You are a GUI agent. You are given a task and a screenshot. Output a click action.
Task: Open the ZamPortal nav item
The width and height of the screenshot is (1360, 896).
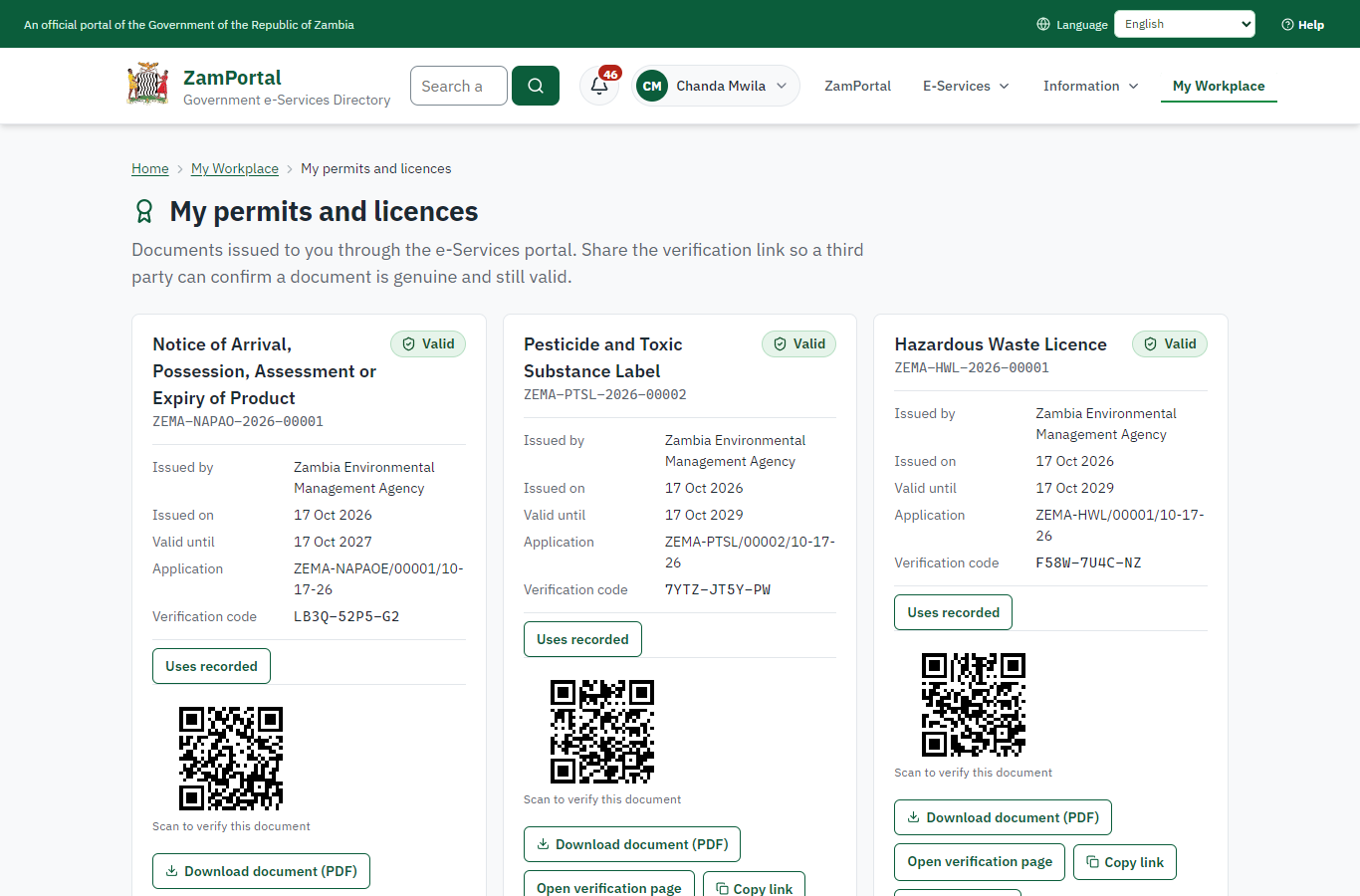[x=857, y=86]
